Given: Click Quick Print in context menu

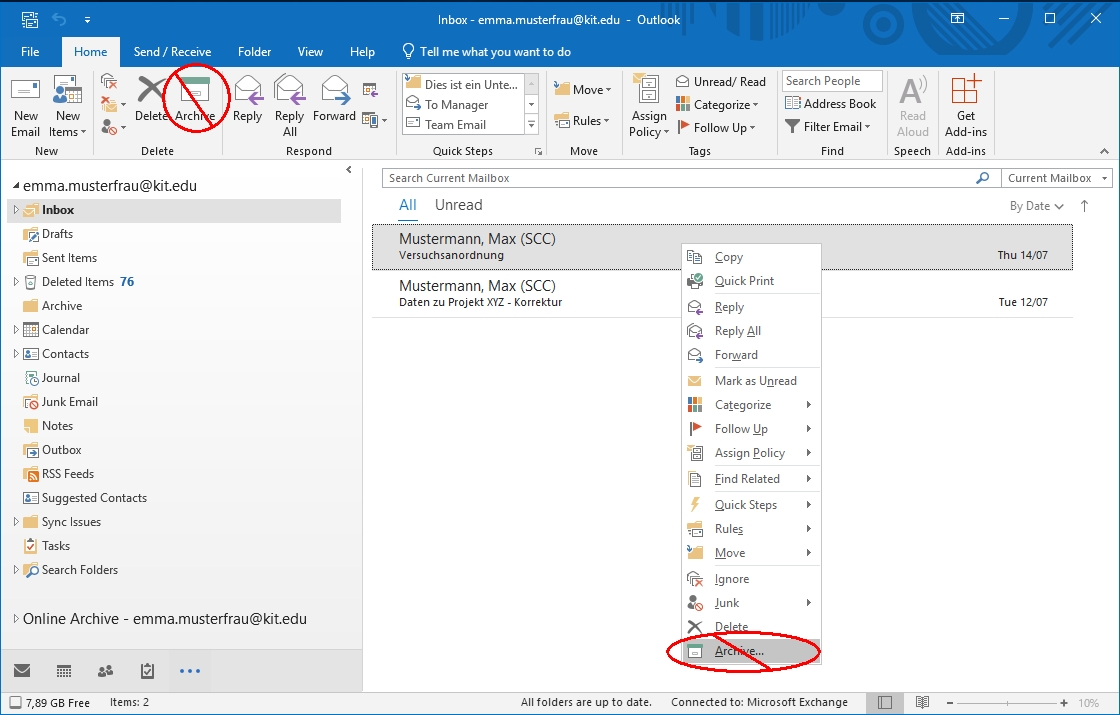Looking at the screenshot, I should 744,281.
